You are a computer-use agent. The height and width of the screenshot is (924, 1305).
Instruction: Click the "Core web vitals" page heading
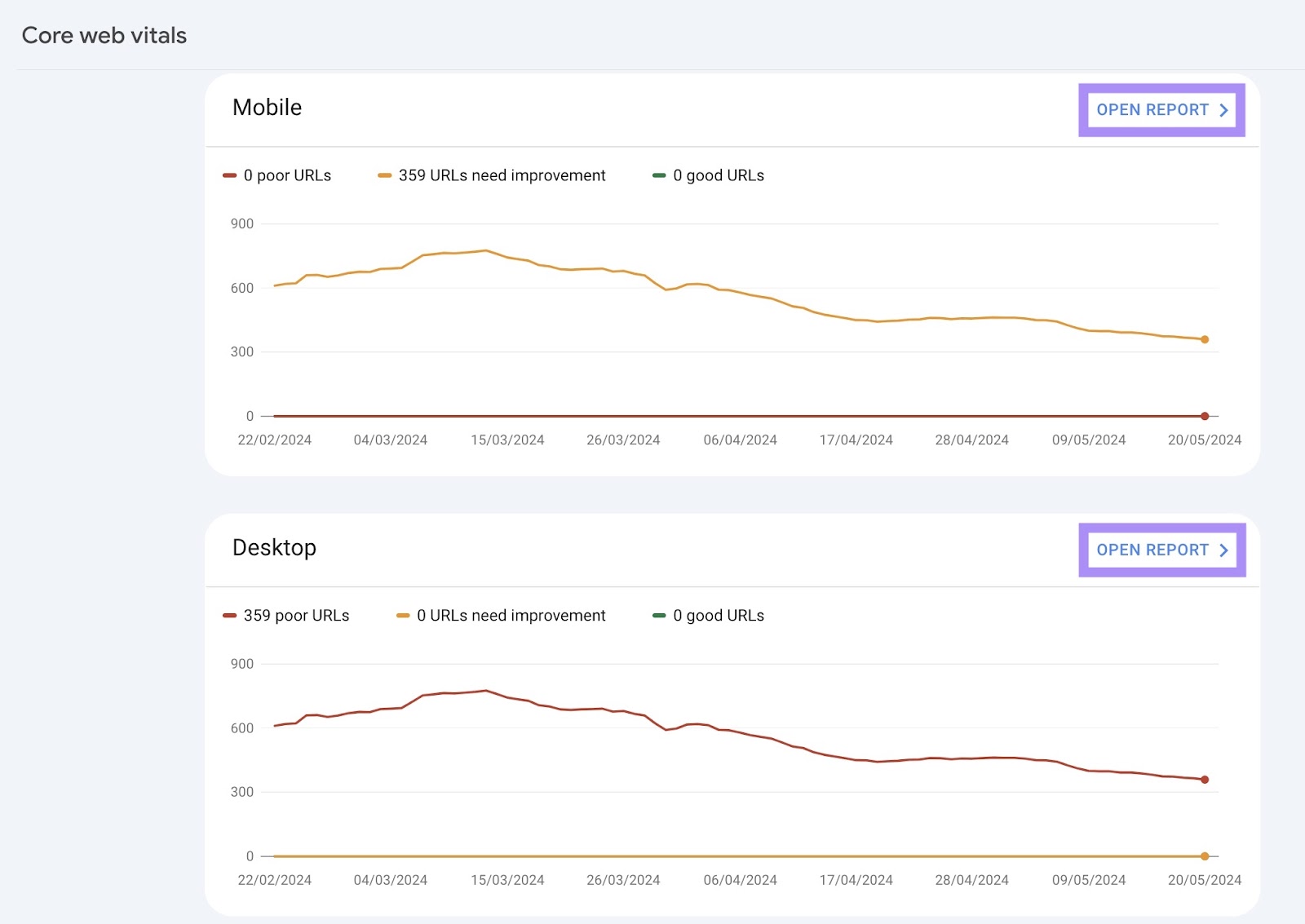coord(104,35)
